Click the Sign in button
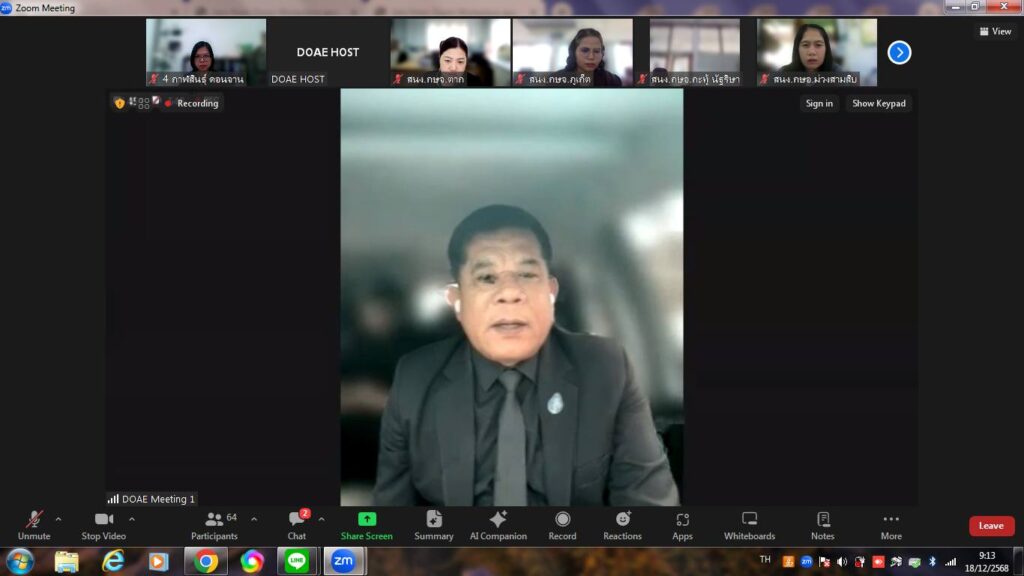Screen dimensions: 1024x576 (x=819, y=103)
